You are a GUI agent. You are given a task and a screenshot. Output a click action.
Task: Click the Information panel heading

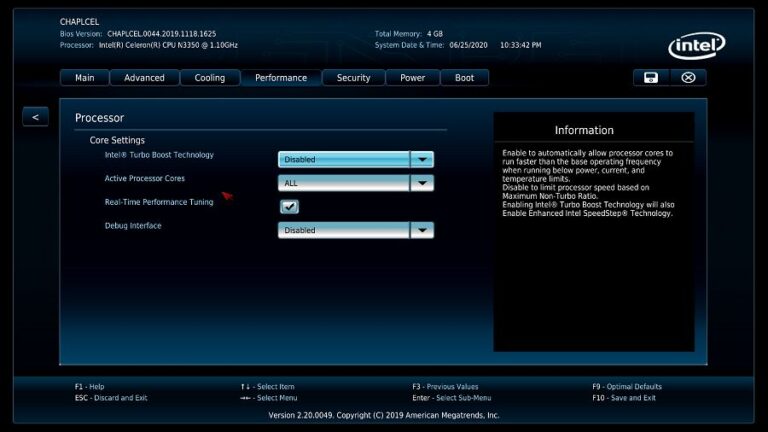coord(584,130)
